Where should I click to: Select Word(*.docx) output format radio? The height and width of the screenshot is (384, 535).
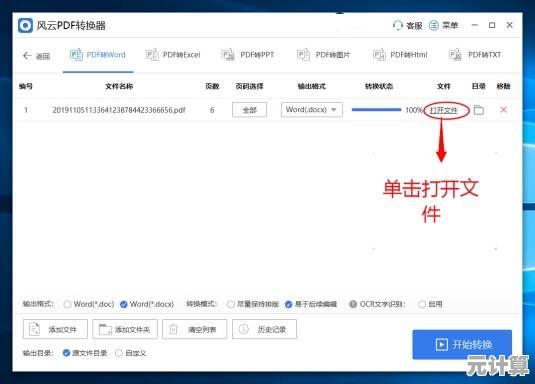[124, 304]
